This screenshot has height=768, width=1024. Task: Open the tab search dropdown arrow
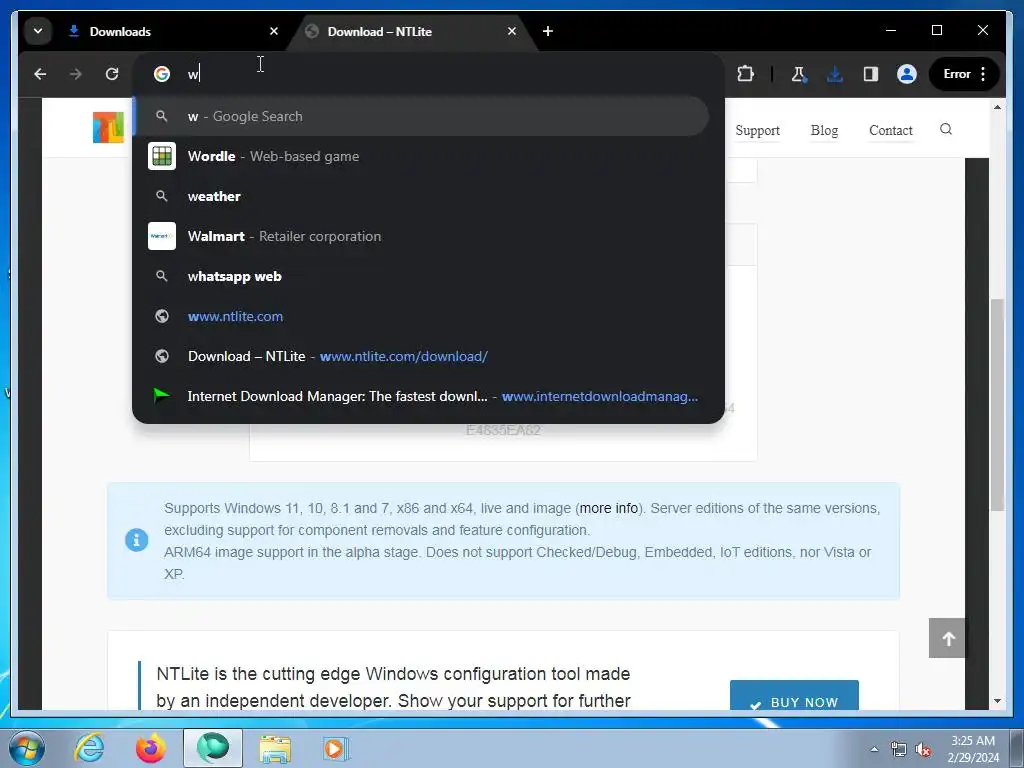[38, 31]
